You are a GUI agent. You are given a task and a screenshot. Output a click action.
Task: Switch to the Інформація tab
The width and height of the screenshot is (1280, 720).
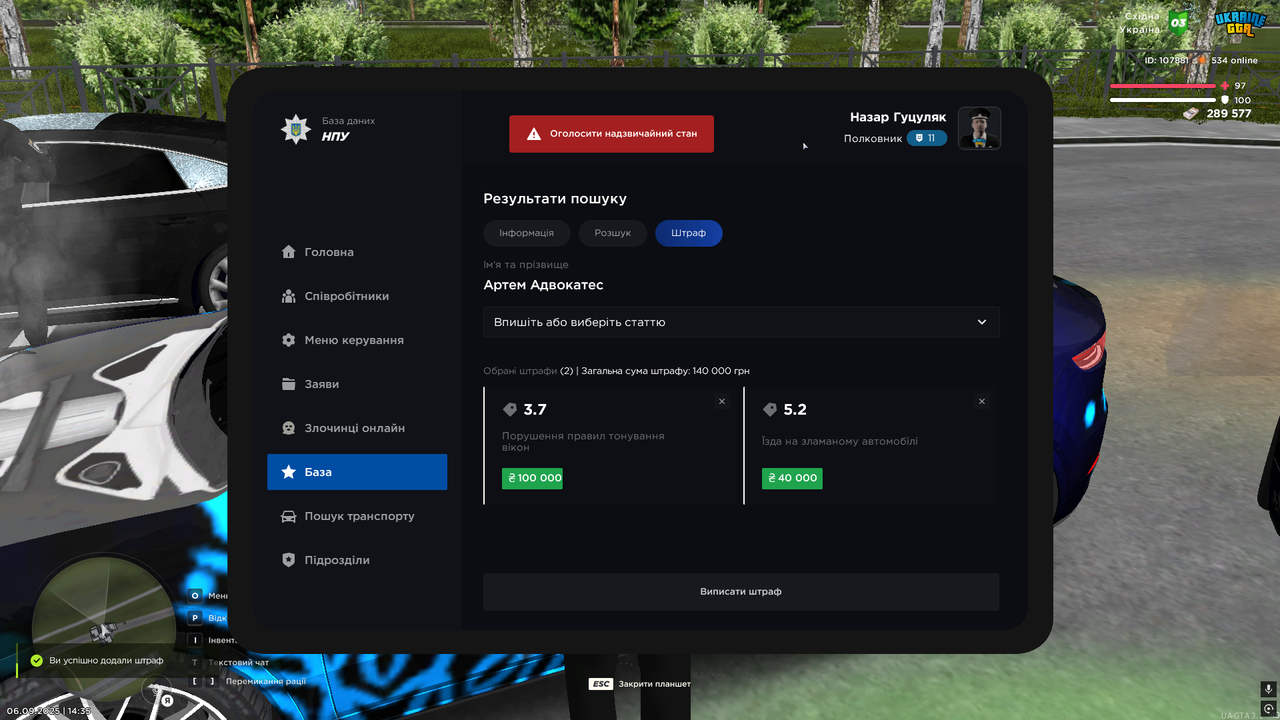click(x=527, y=233)
